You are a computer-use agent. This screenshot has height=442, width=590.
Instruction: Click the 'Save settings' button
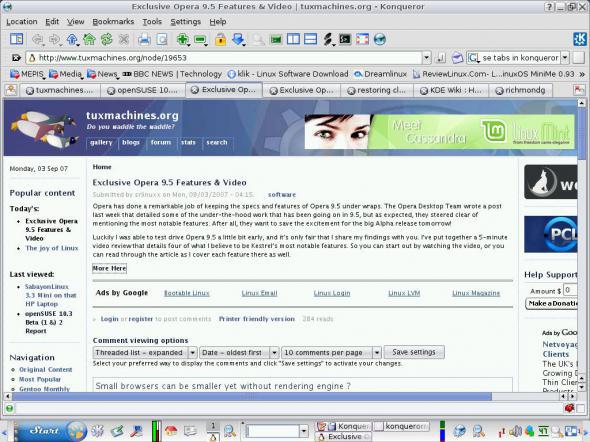(x=414, y=352)
